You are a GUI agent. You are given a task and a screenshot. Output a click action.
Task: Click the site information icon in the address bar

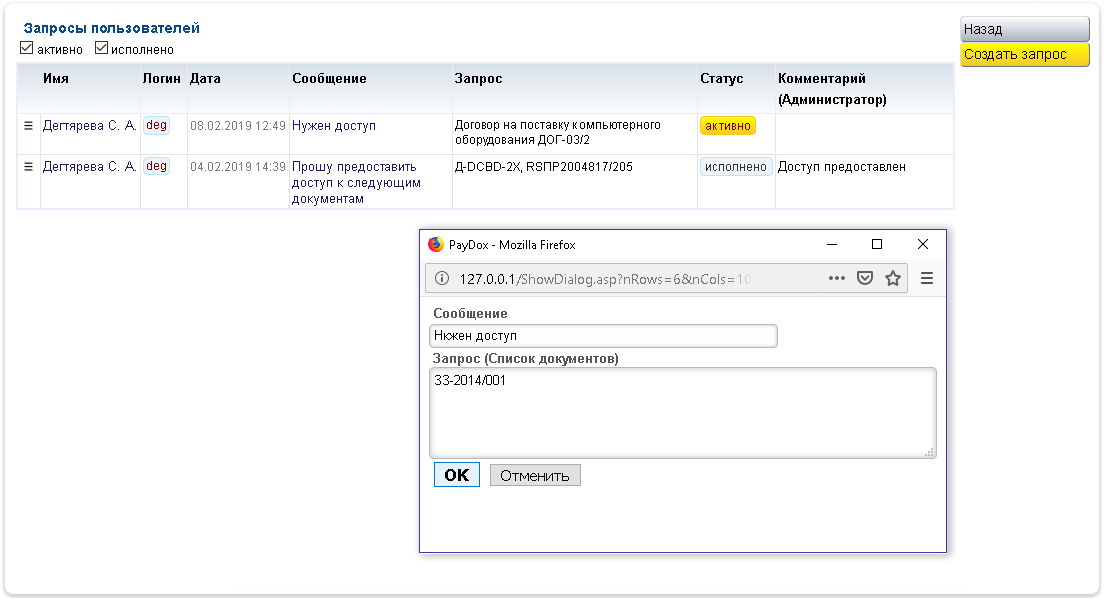441,279
